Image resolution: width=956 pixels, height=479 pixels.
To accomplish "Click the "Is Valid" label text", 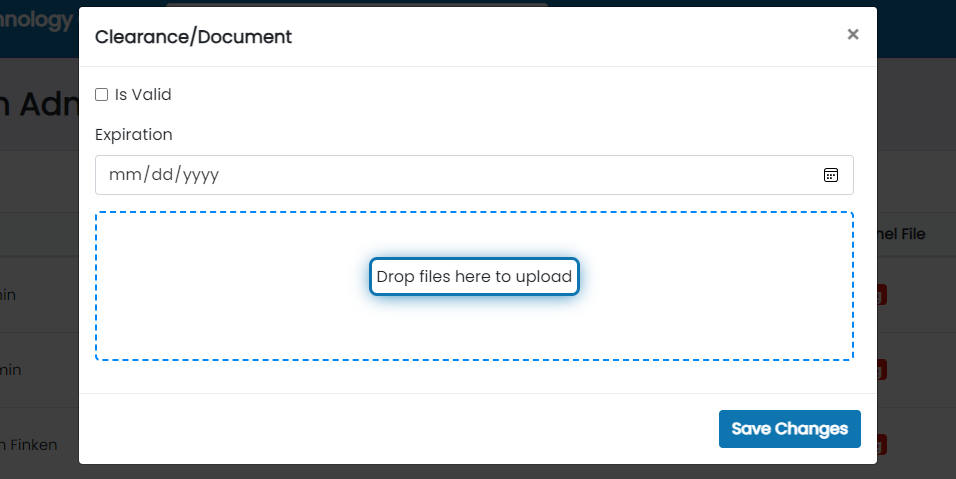I will click(x=143, y=95).
